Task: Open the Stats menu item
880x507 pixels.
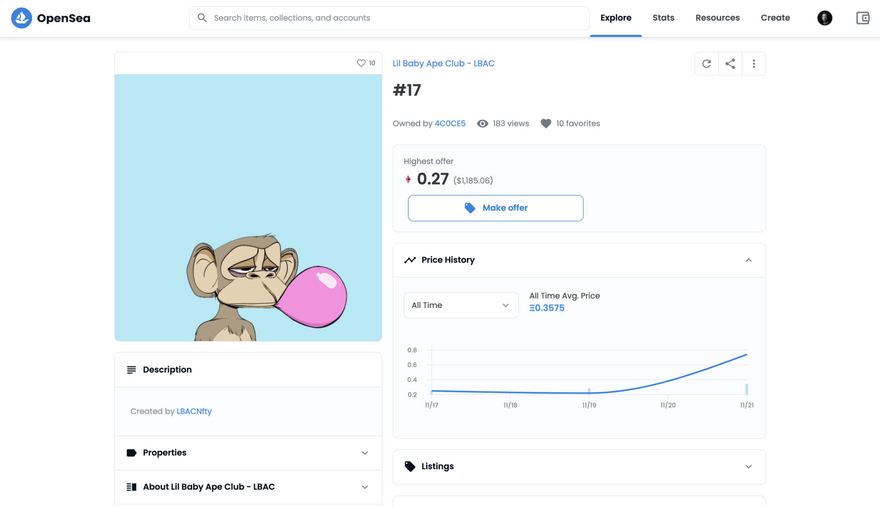Action: pyautogui.click(x=663, y=18)
